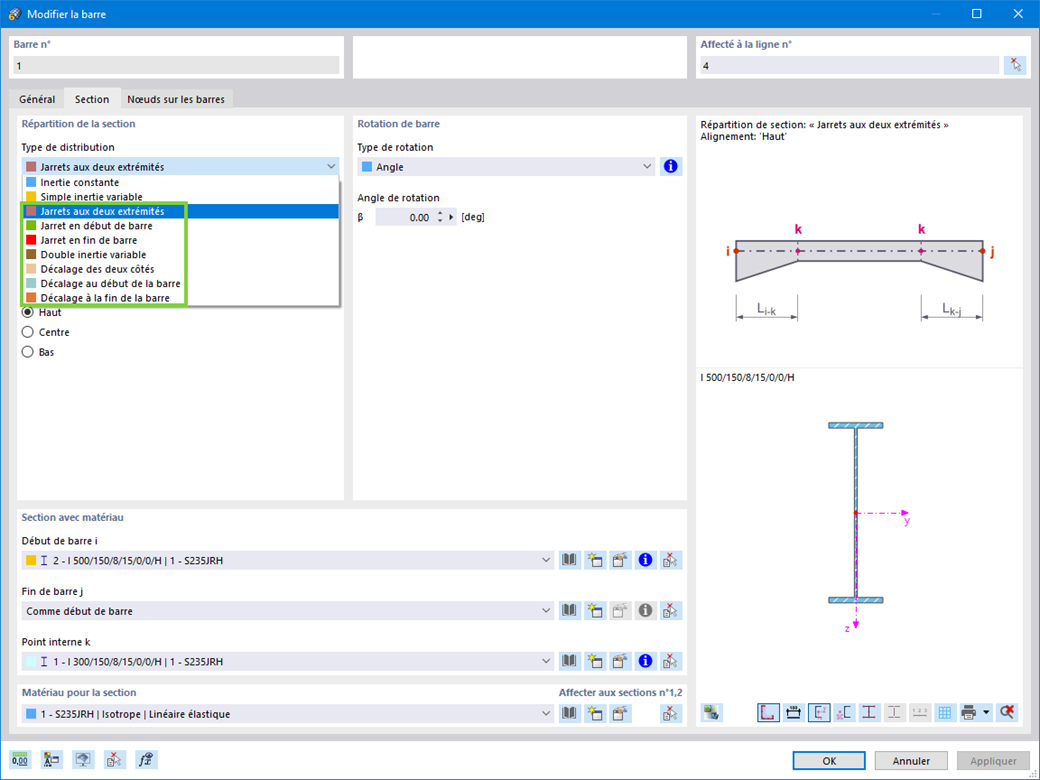Choose Décalage au début de la barre option
This screenshot has height=780, width=1040.
[180, 284]
